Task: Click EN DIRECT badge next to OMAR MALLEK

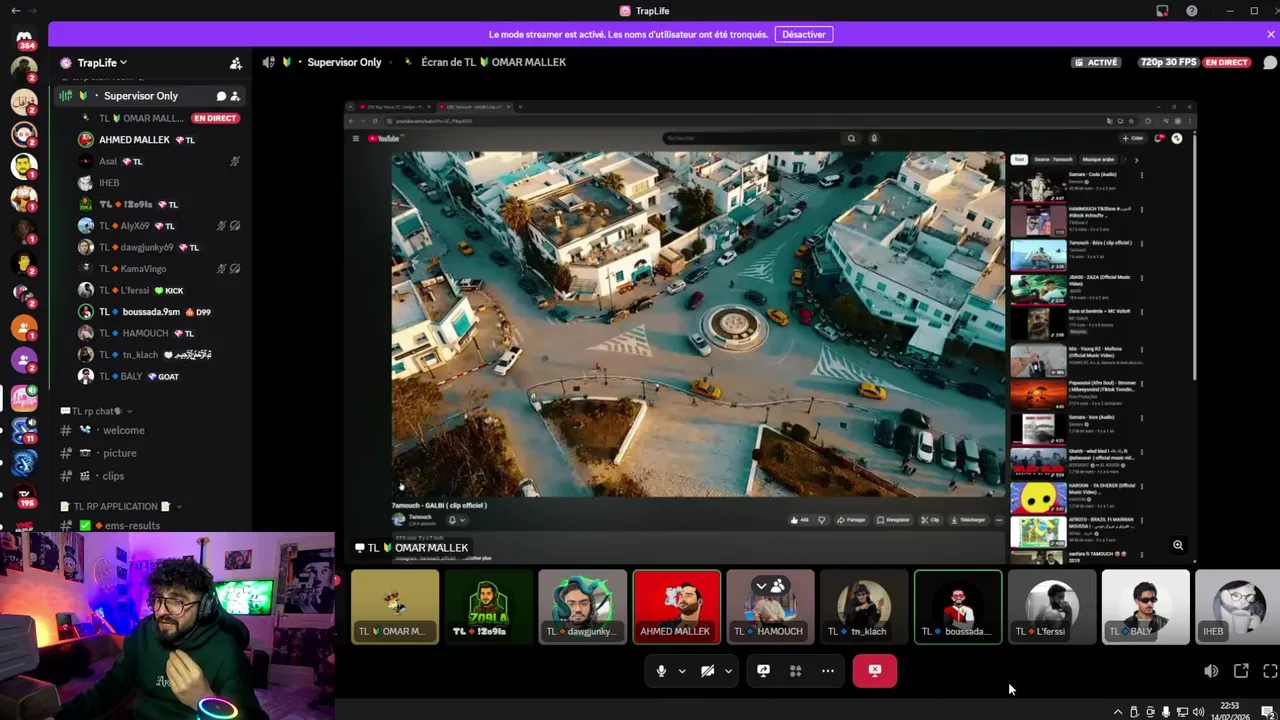Action: point(215,118)
